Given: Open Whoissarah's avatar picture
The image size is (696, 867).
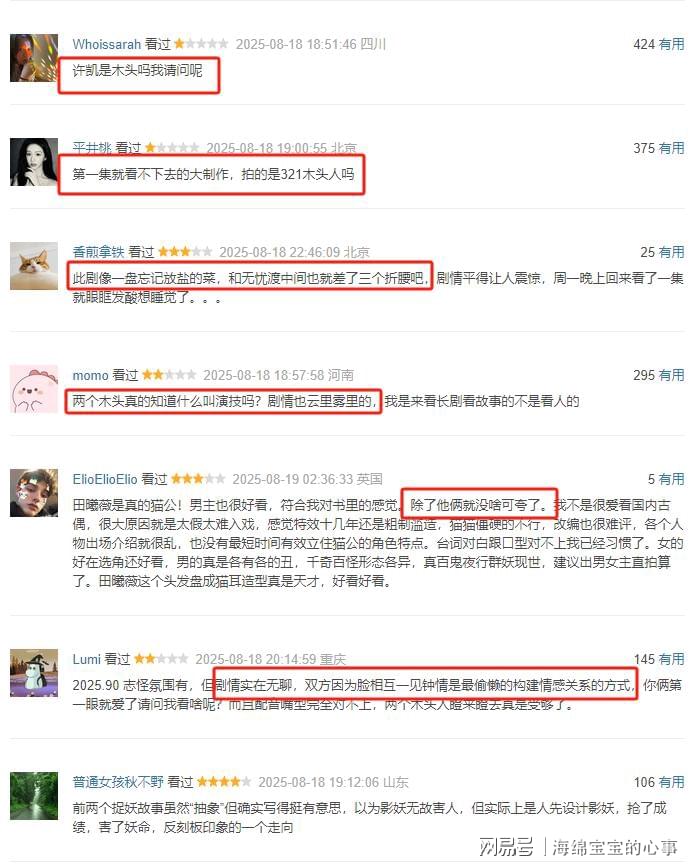Looking at the screenshot, I should tap(34, 58).
